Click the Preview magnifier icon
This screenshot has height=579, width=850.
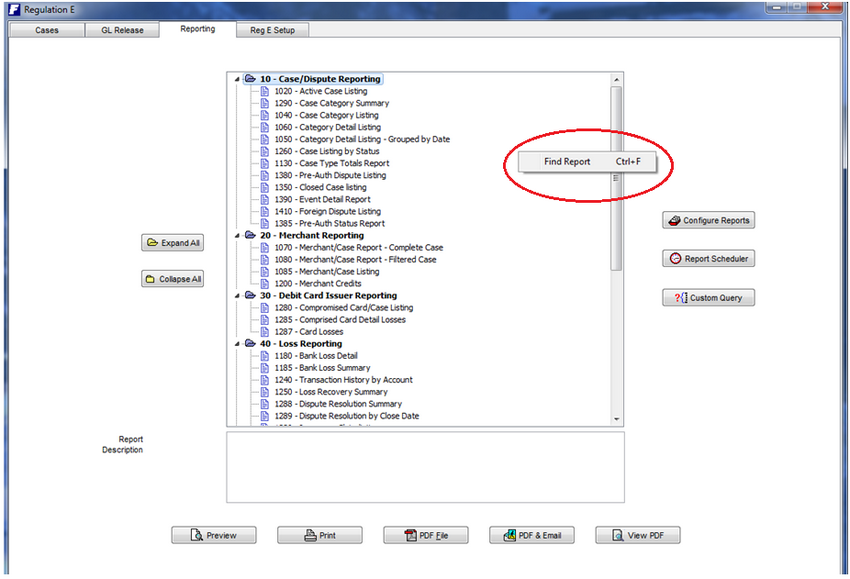point(197,536)
